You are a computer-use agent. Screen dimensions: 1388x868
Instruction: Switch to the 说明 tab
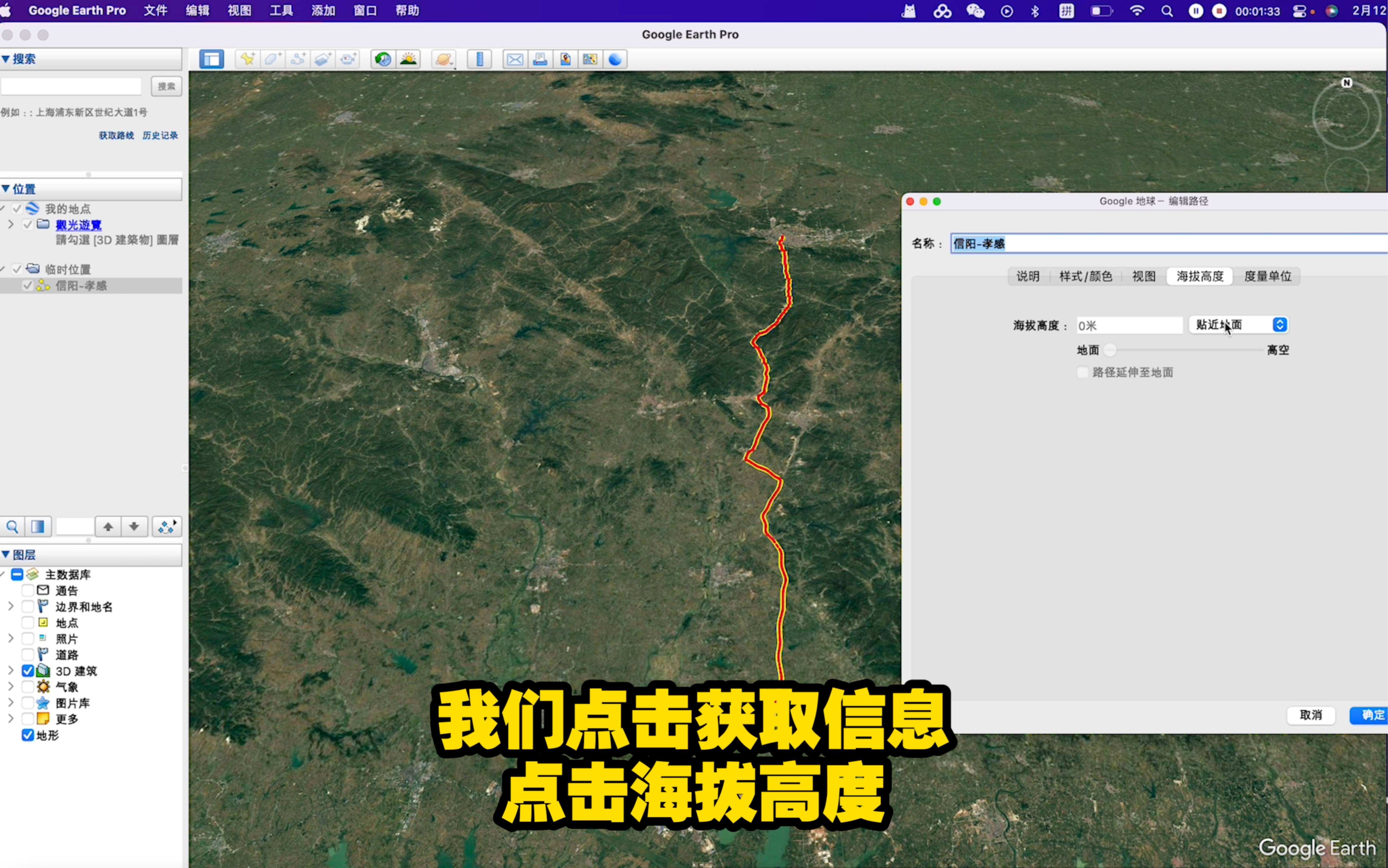tap(1028, 276)
